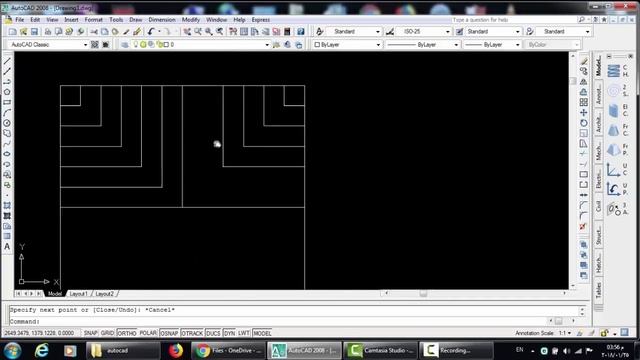Click the horizontal scrollbar thumb below drawing
This screenshot has height=360, width=640.
423,293
